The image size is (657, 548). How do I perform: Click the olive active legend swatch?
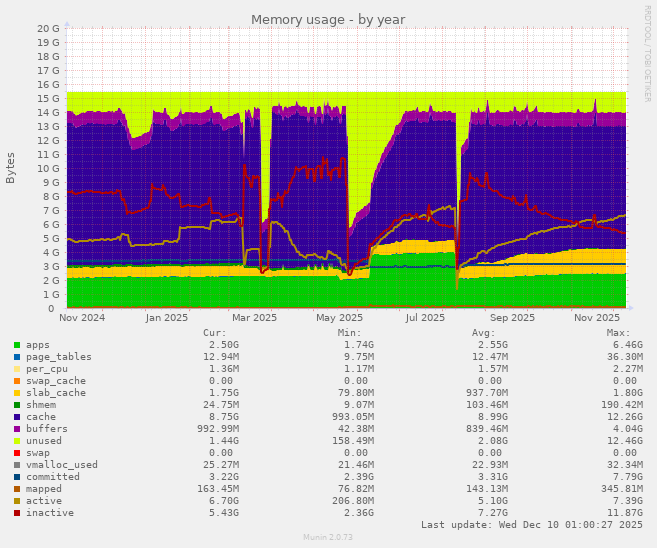coord(17,501)
